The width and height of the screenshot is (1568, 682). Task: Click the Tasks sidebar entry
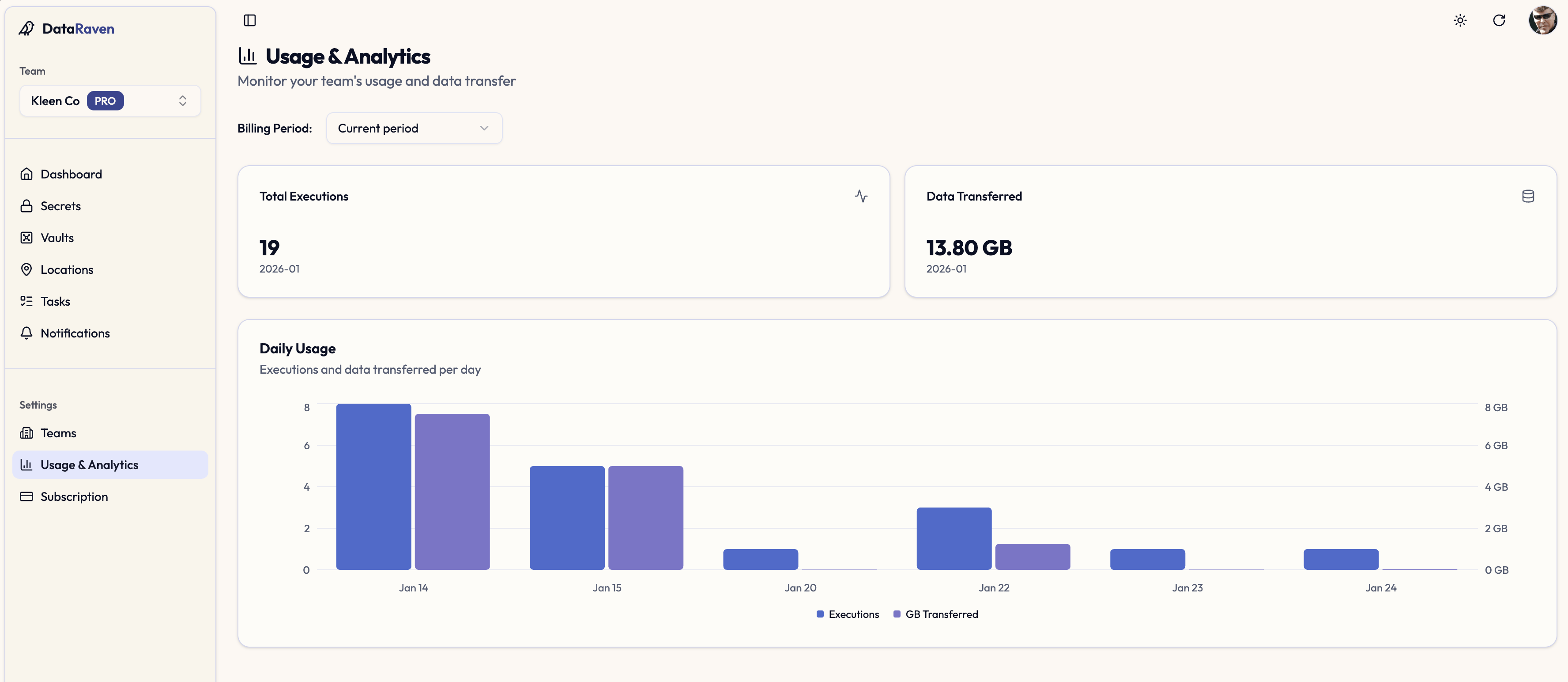coord(54,301)
